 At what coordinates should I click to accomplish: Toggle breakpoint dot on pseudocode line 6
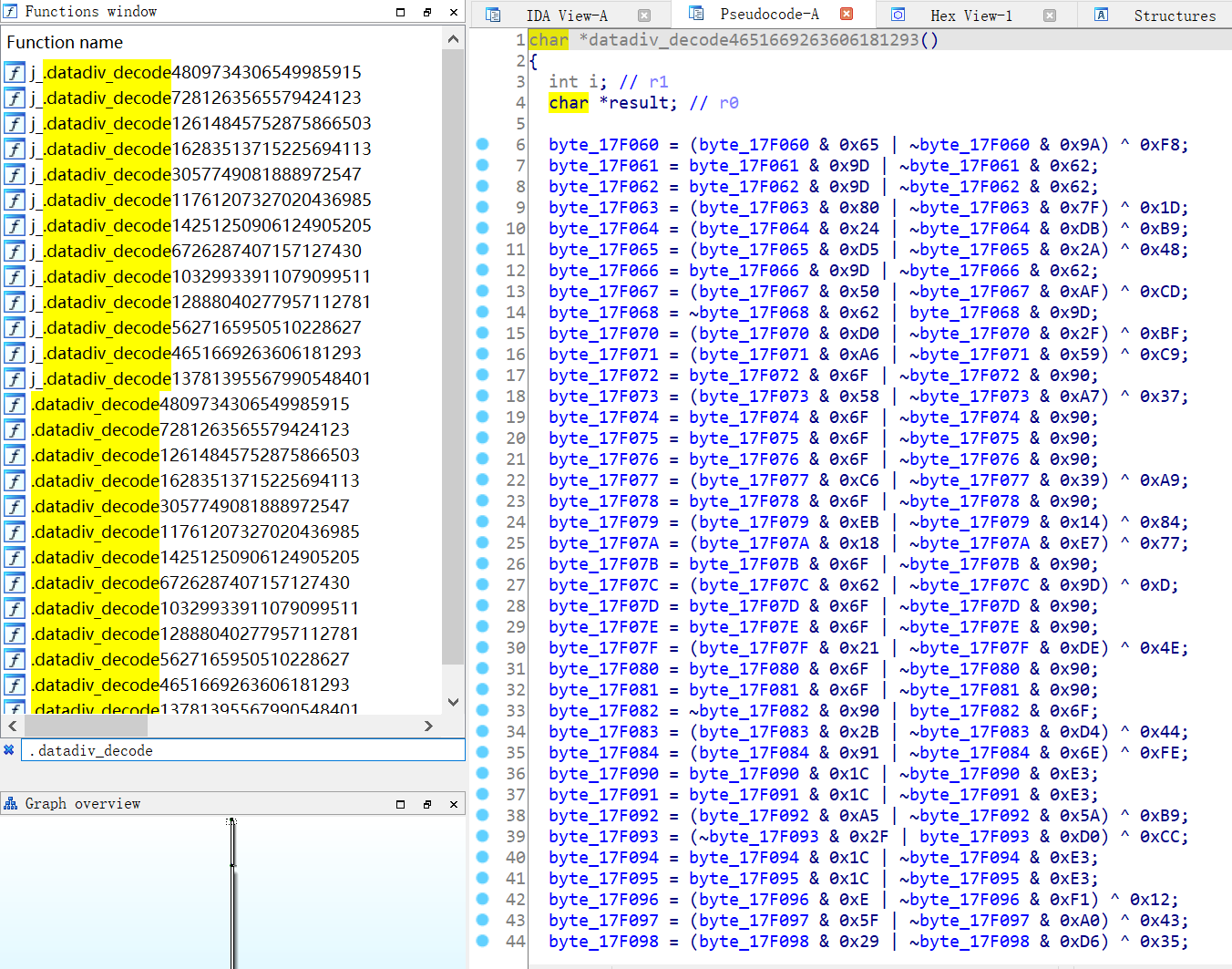[483, 144]
